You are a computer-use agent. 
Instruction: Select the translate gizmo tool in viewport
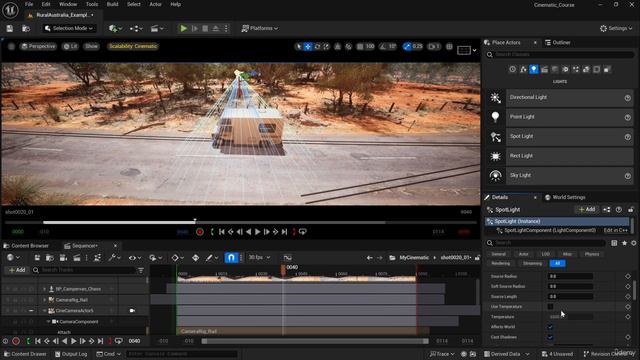click(x=308, y=47)
